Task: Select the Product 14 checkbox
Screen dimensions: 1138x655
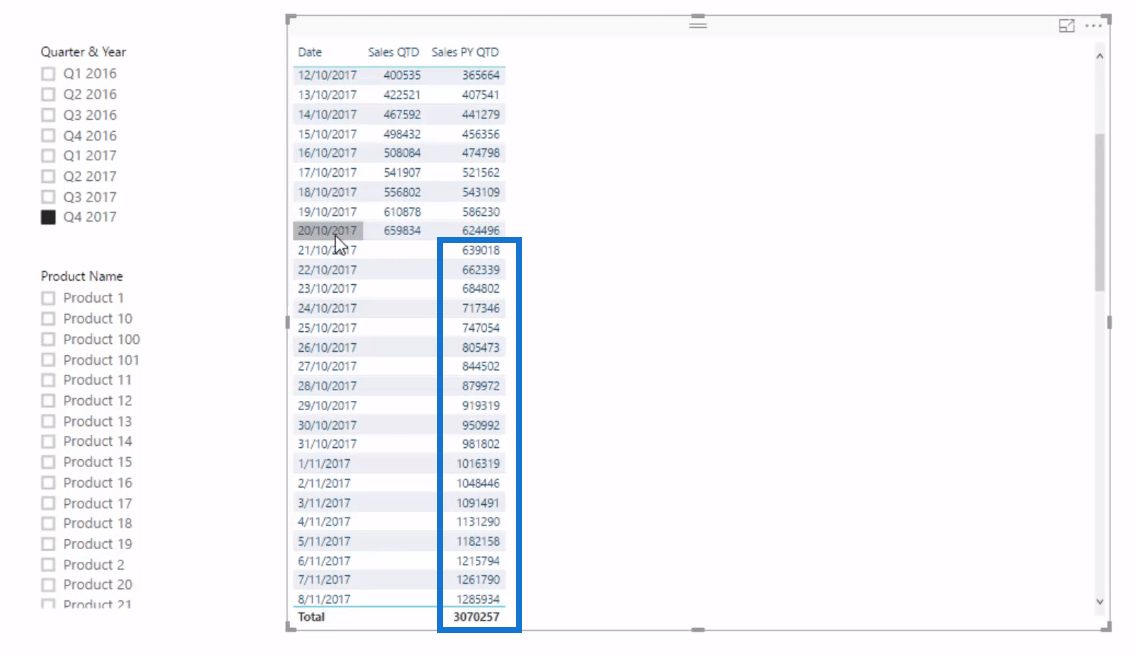Action: pyautogui.click(x=48, y=442)
